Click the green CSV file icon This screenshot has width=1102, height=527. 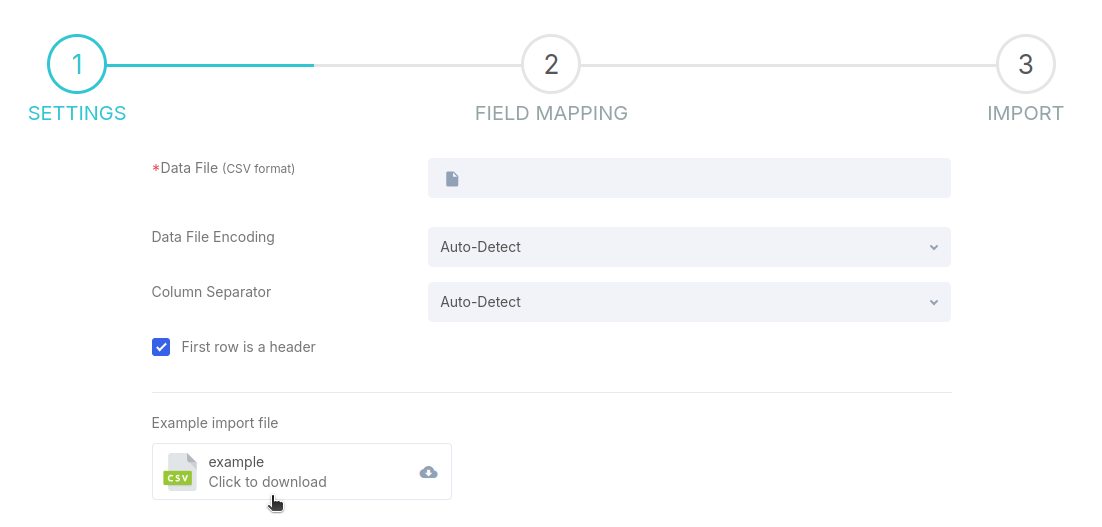pos(179,472)
